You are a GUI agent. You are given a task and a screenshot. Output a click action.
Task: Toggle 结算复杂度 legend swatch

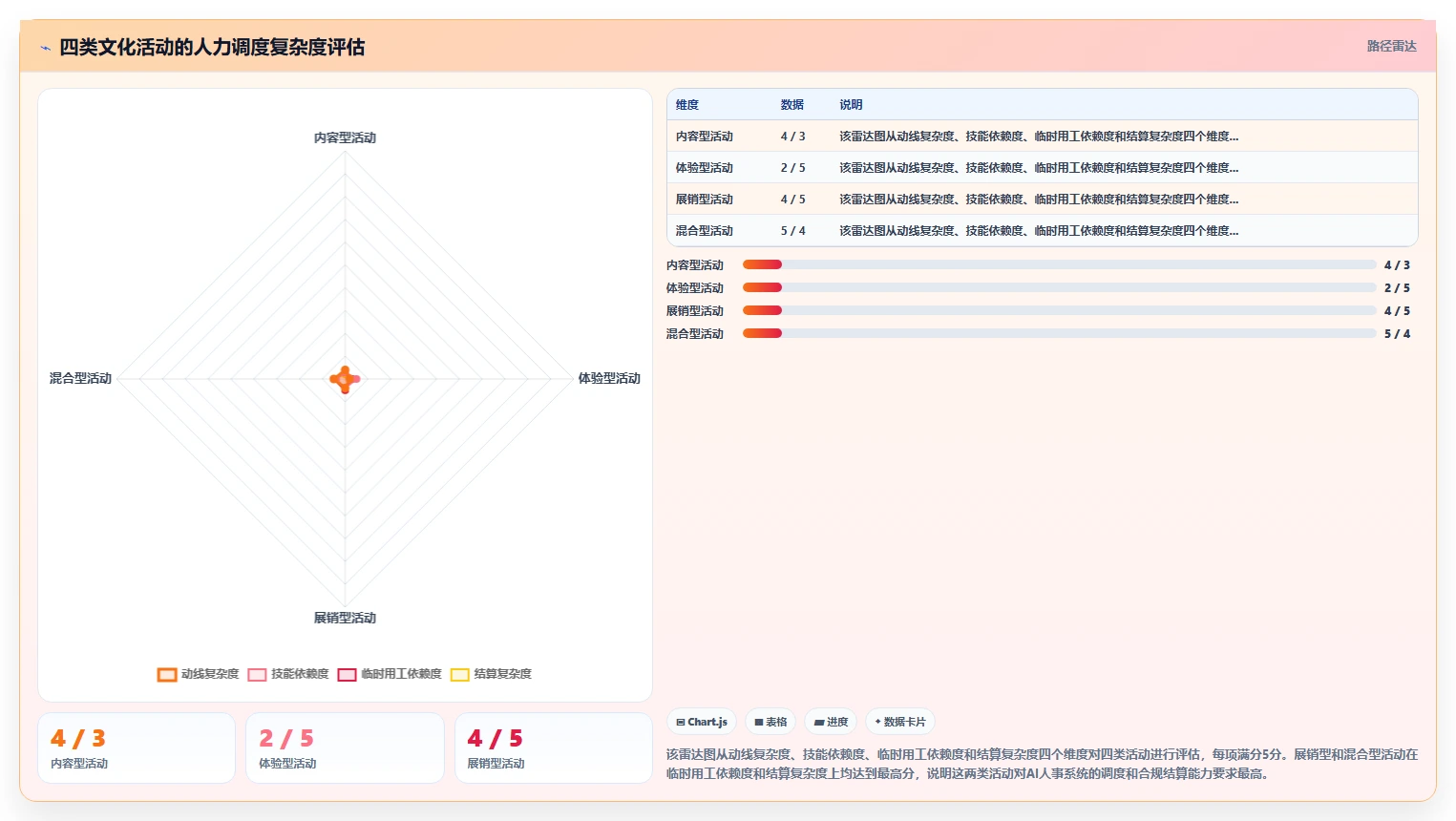[460, 674]
